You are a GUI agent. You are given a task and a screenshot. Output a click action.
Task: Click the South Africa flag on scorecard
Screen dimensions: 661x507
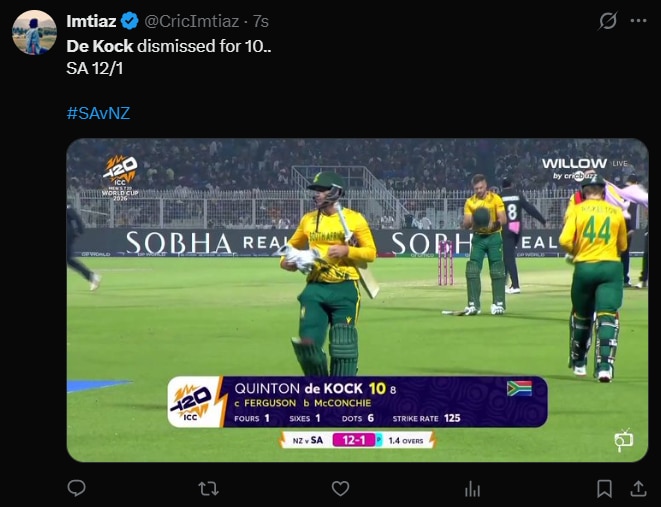tap(519, 388)
